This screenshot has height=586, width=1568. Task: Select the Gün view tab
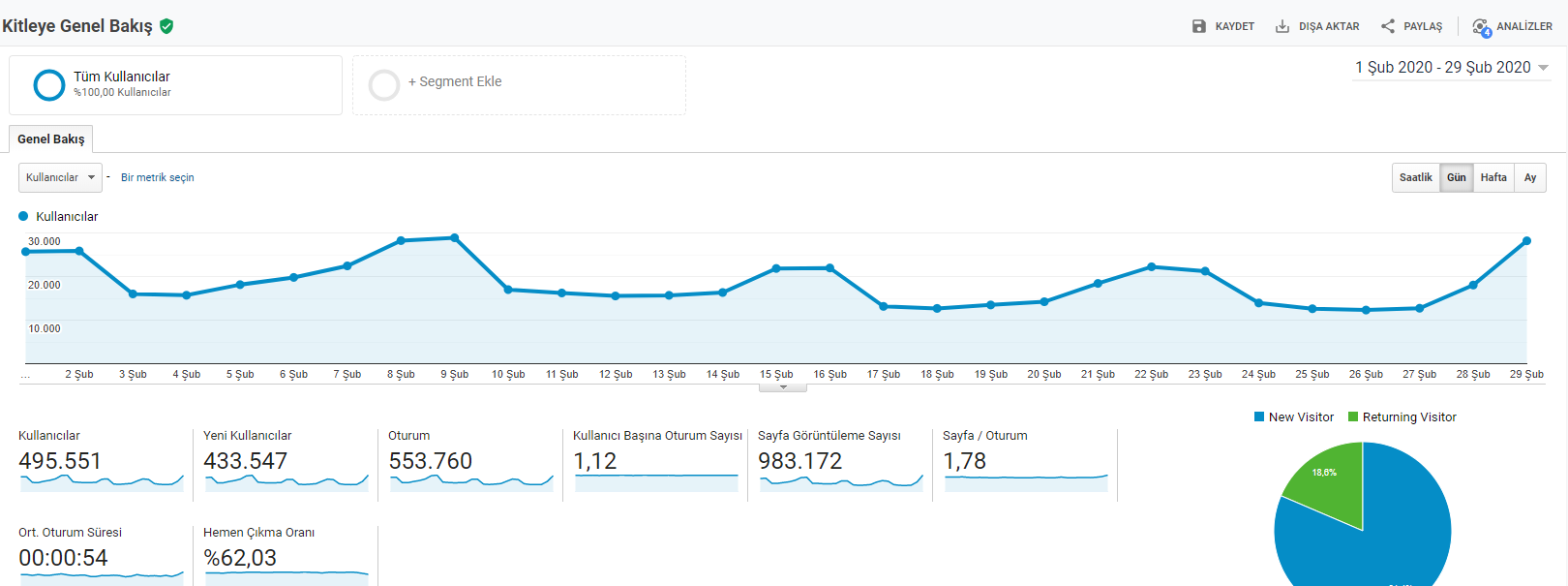(1457, 177)
